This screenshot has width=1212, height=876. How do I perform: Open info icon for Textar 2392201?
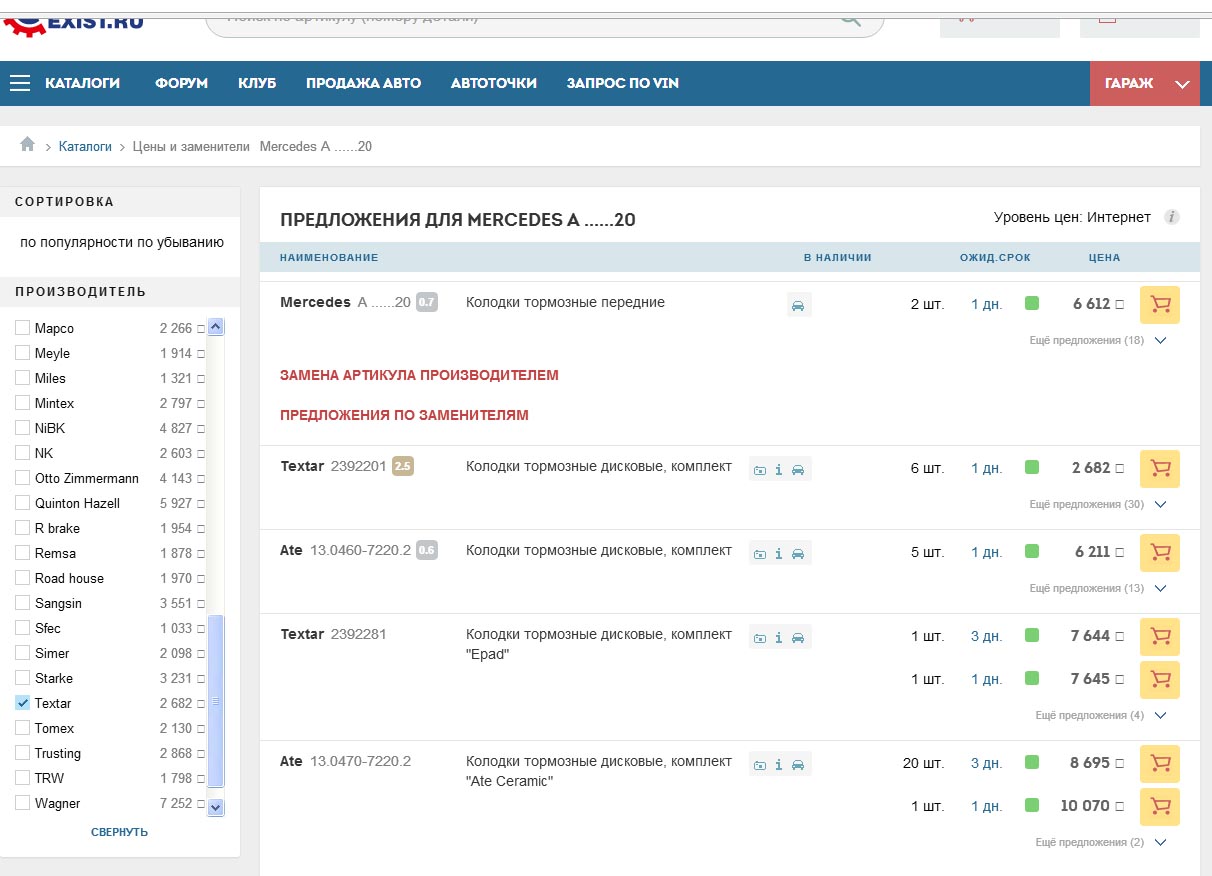779,469
